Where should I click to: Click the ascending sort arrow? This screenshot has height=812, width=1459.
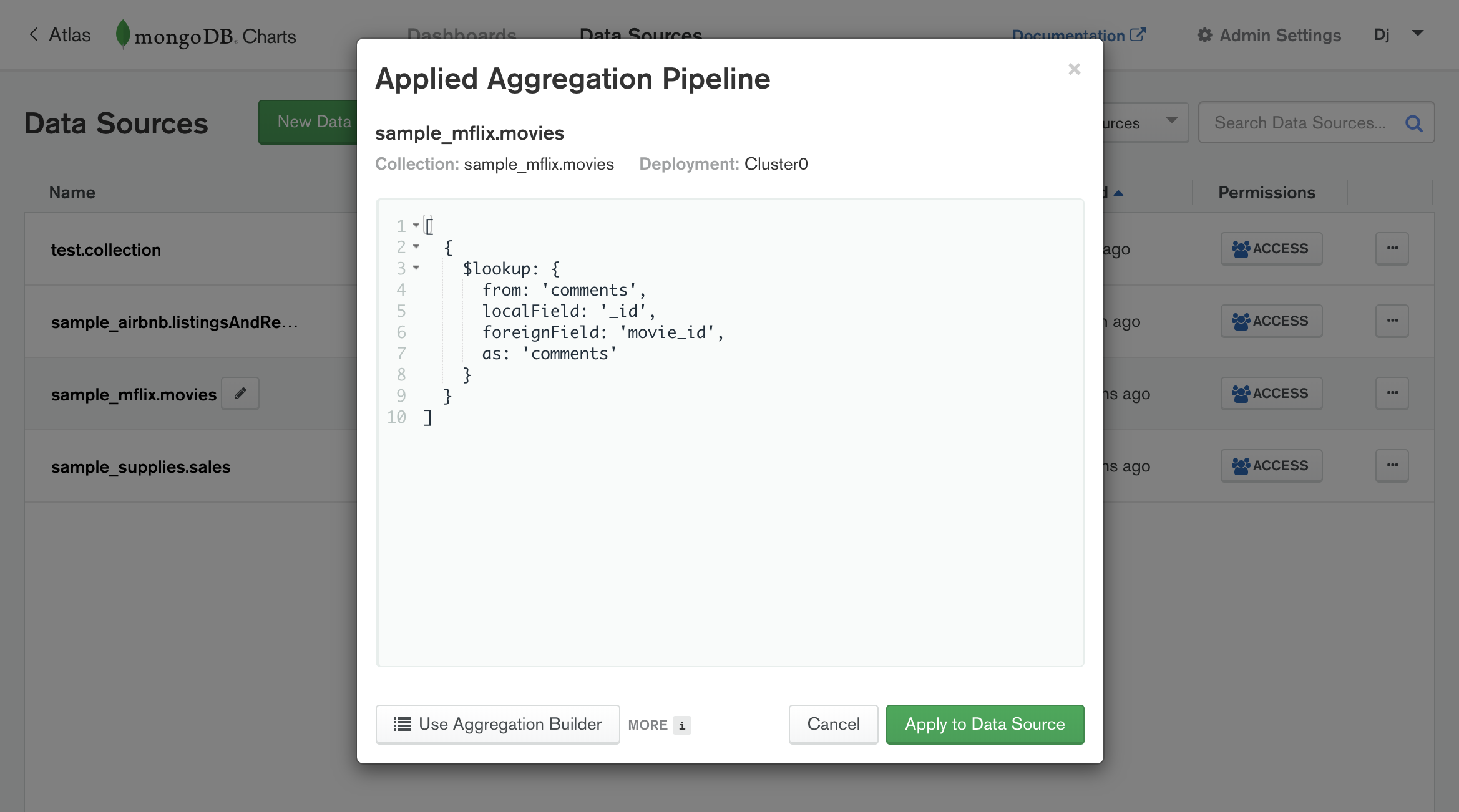(x=1118, y=193)
